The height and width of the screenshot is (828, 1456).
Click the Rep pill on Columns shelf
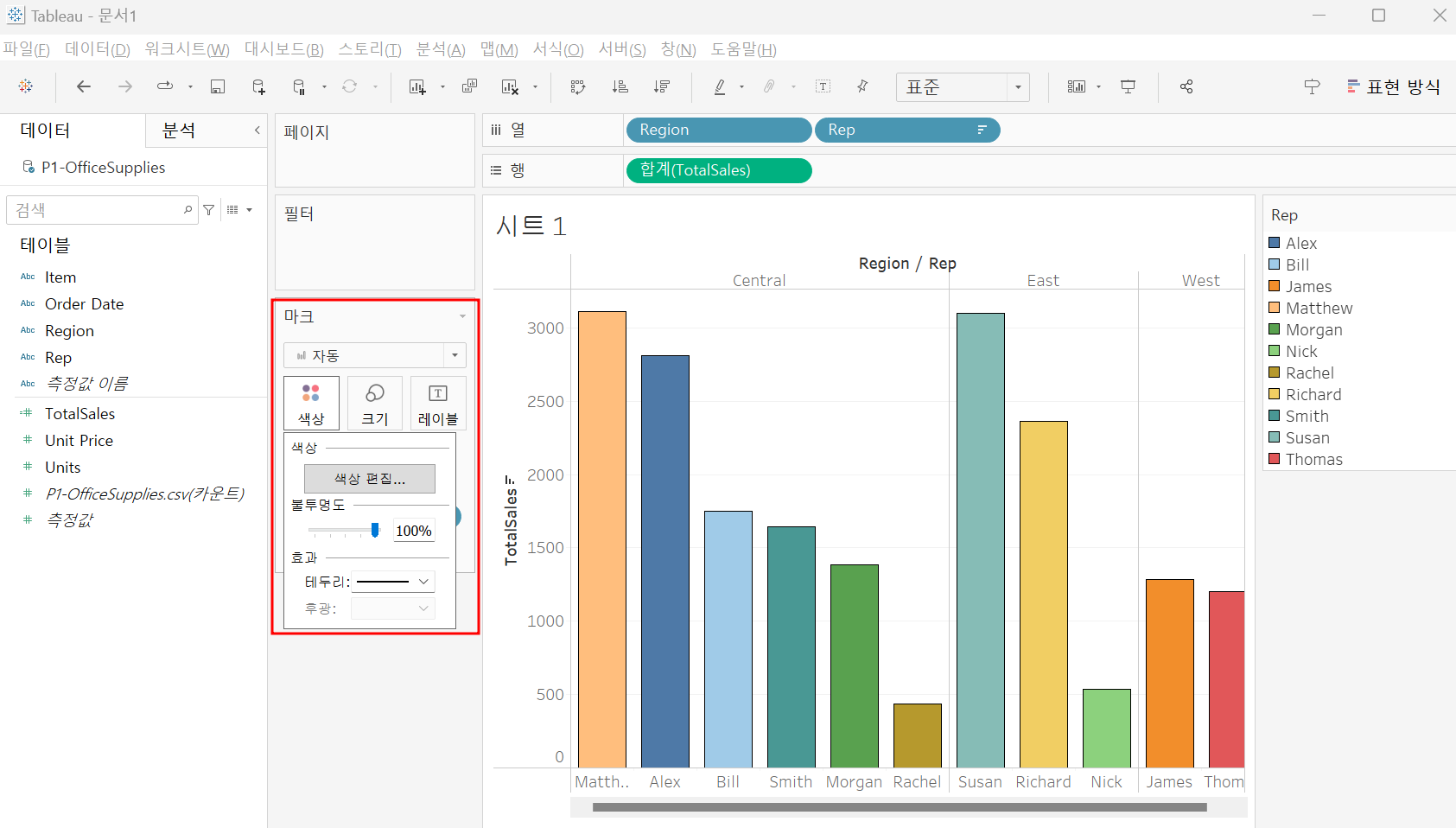(x=907, y=131)
